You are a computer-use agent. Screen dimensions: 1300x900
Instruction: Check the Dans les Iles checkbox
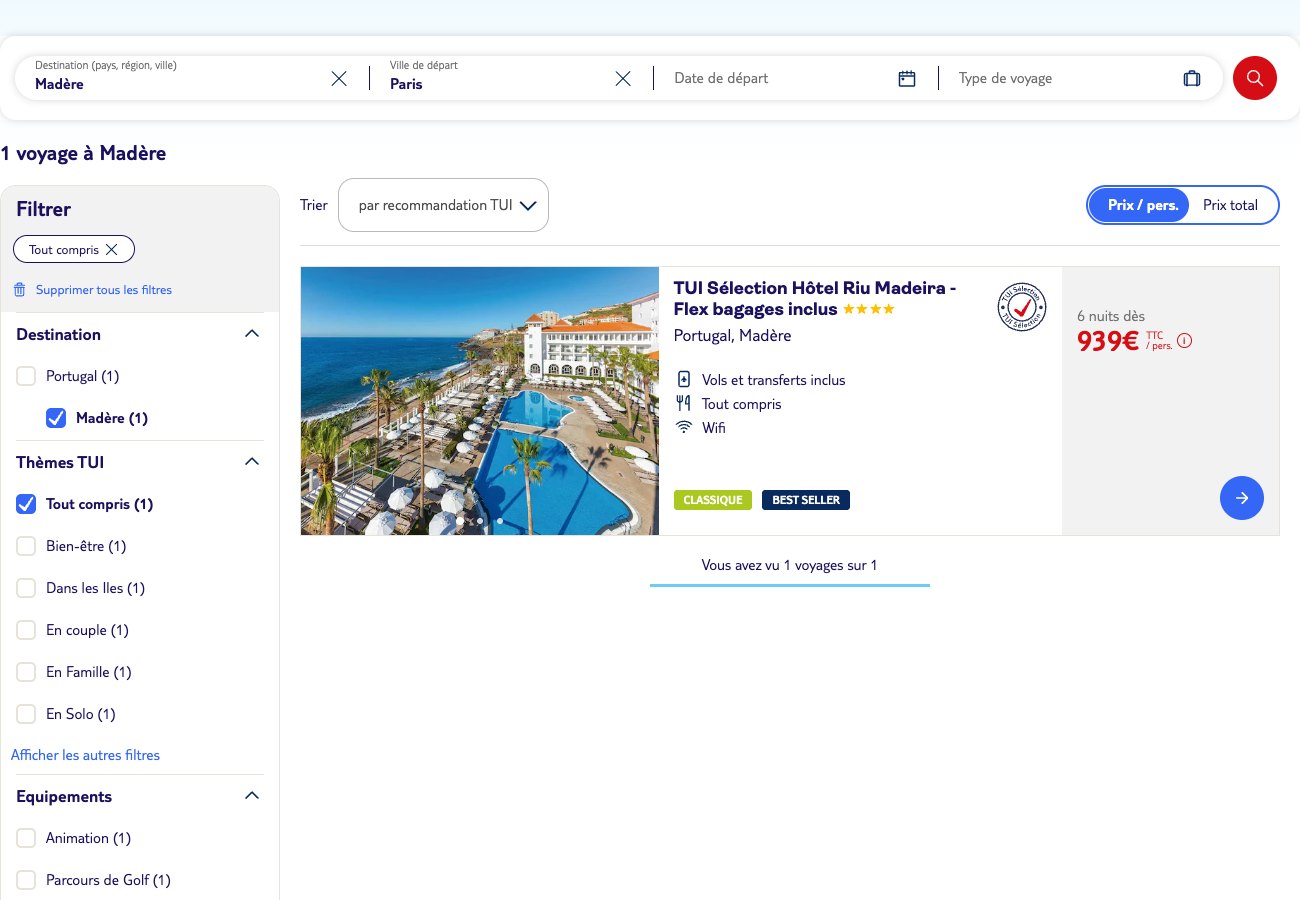click(x=26, y=588)
